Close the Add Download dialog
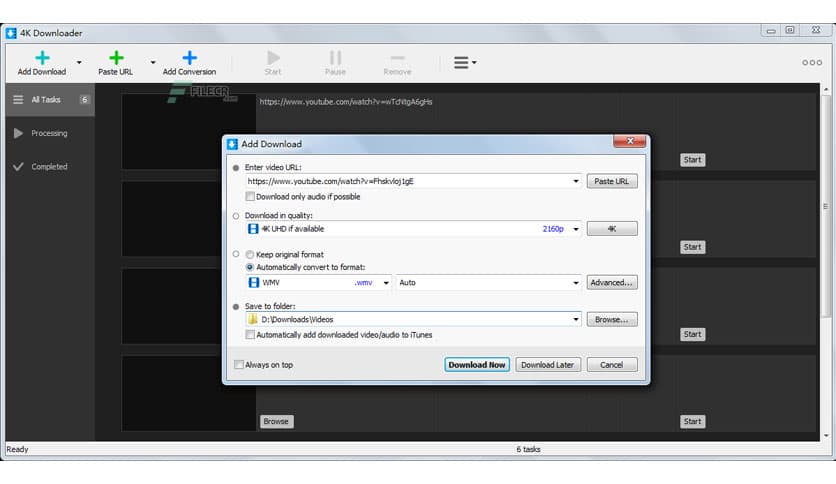This screenshot has width=836, height=484. 630,141
